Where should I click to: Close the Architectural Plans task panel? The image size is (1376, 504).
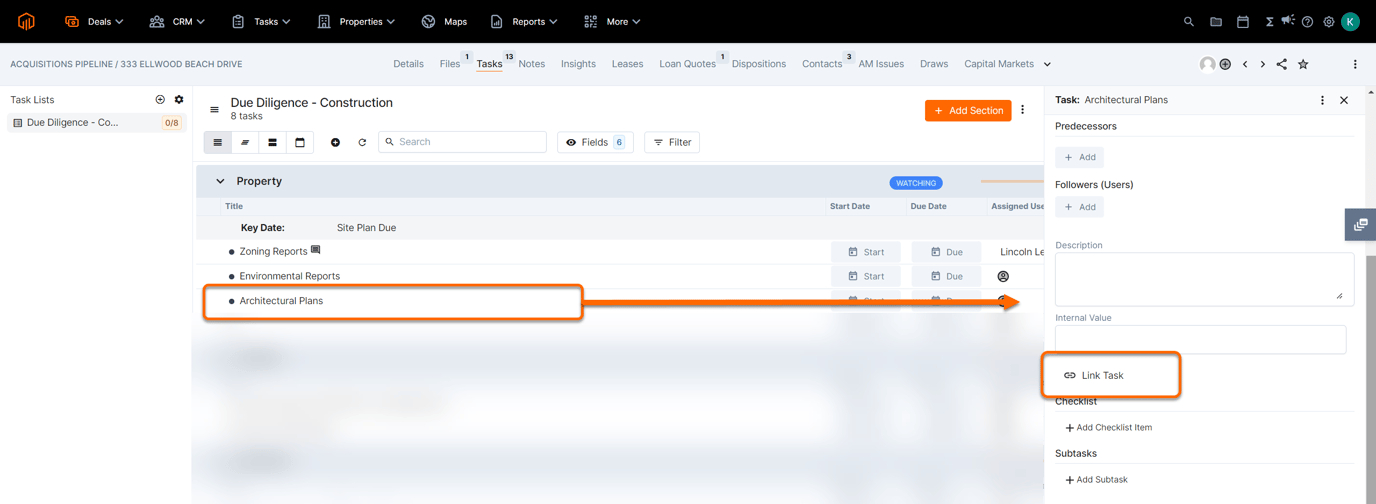click(x=1344, y=100)
